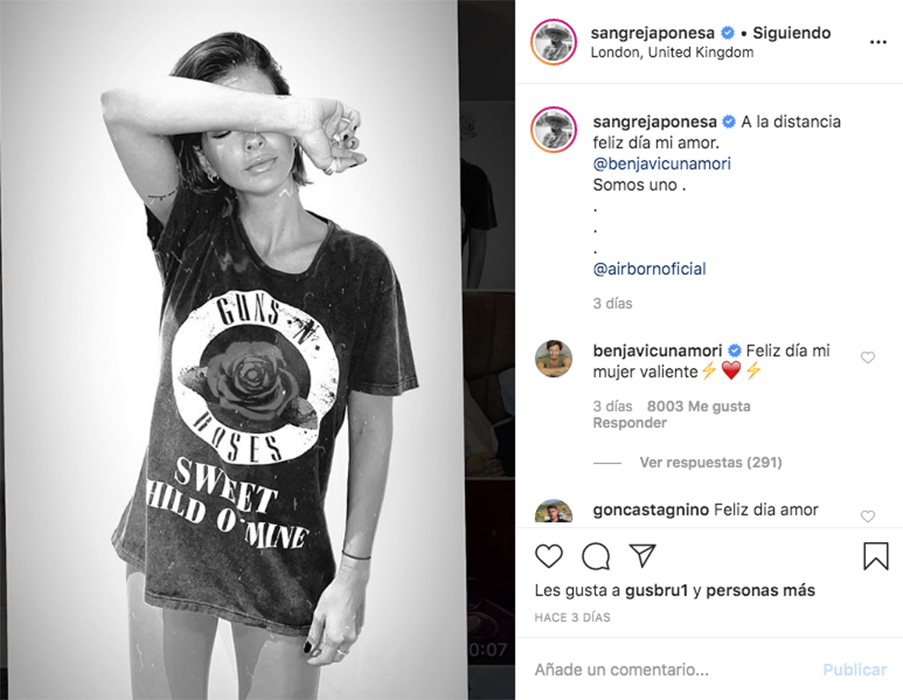Viewport: 903px width, 700px height.
Task: Toggle the Siguiendo follow status
Action: point(791,33)
